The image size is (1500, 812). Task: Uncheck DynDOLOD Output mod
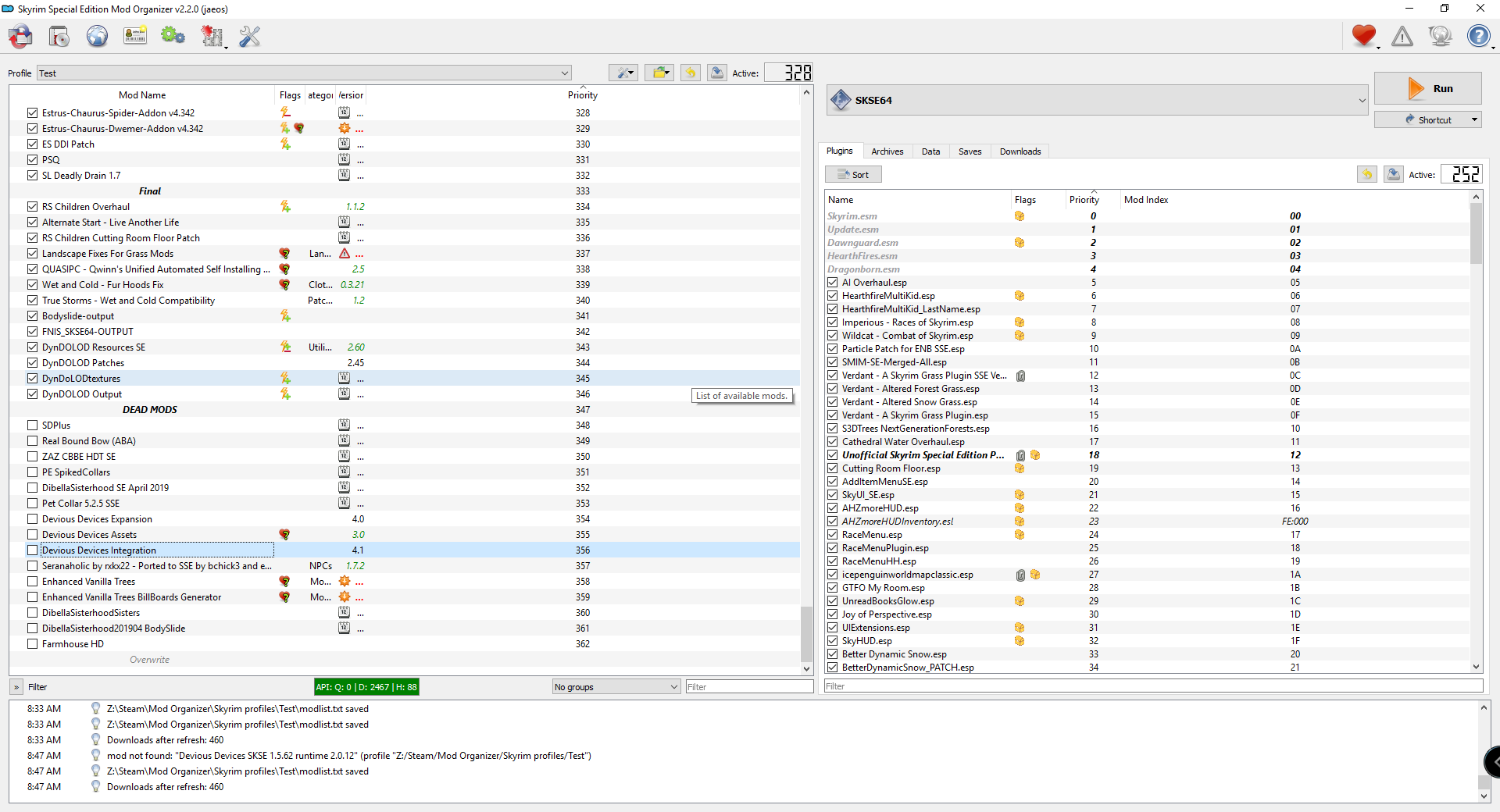(32, 394)
